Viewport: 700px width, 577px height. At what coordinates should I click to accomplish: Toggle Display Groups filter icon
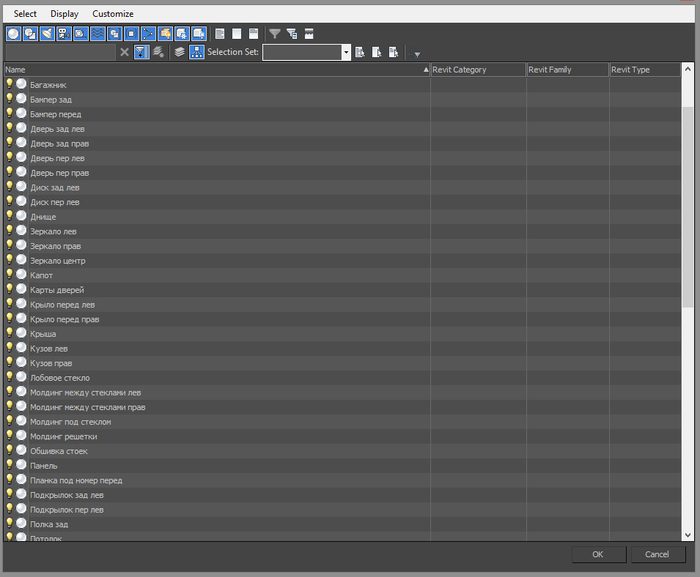pos(115,33)
